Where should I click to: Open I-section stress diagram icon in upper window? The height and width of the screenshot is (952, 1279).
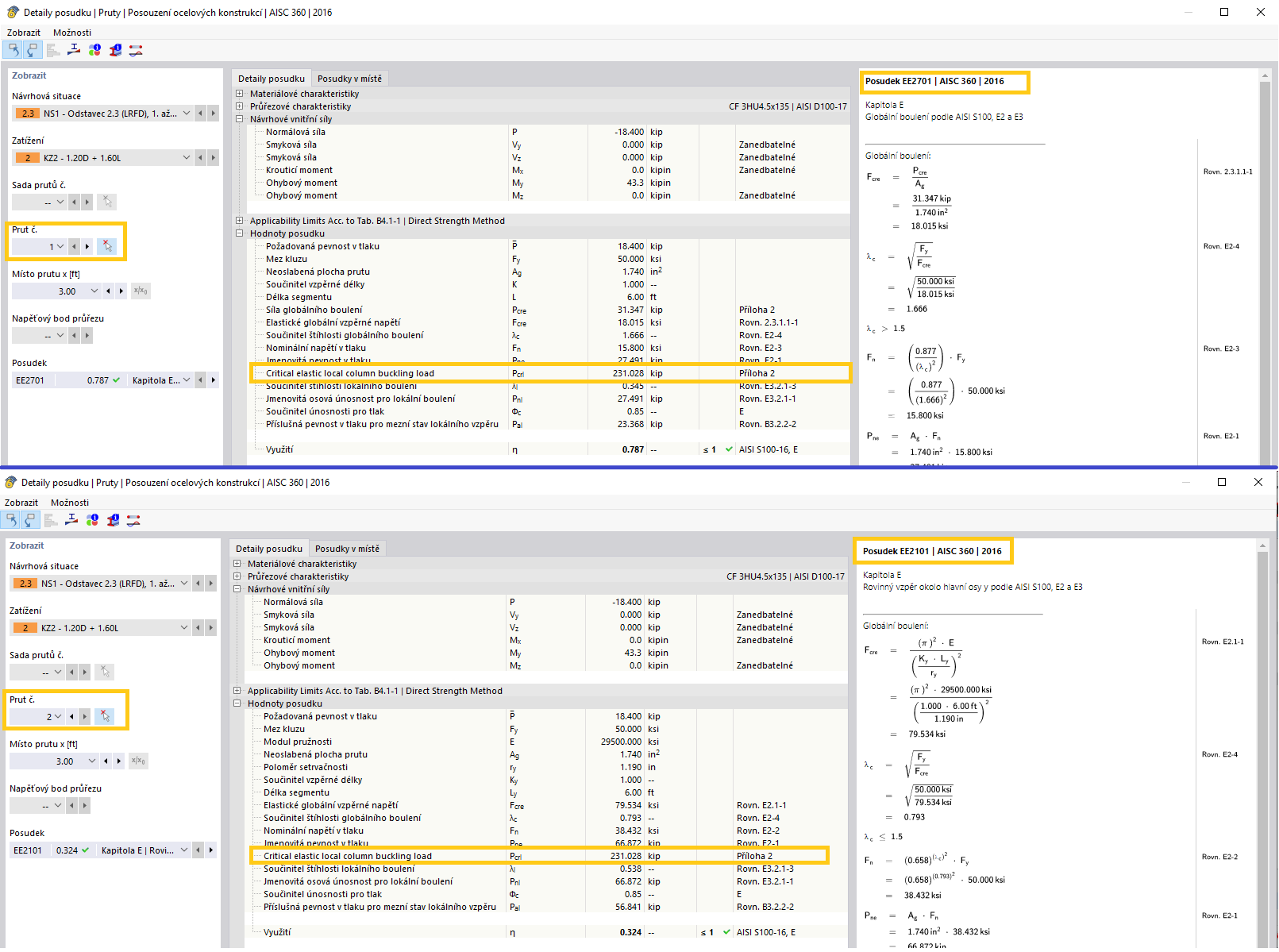(x=74, y=50)
